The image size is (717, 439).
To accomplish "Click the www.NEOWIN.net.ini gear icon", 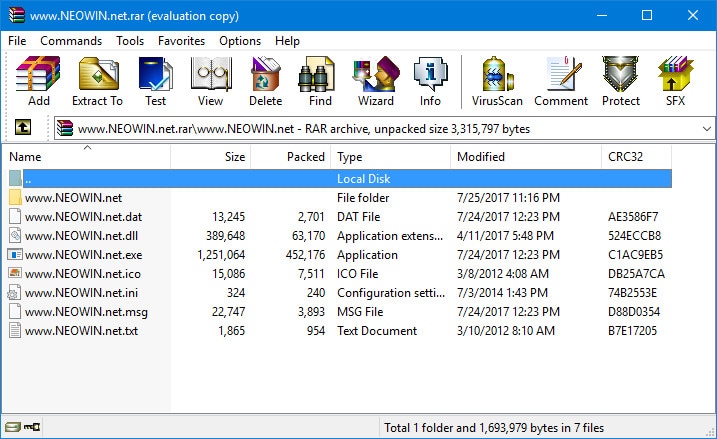I will pos(14,293).
